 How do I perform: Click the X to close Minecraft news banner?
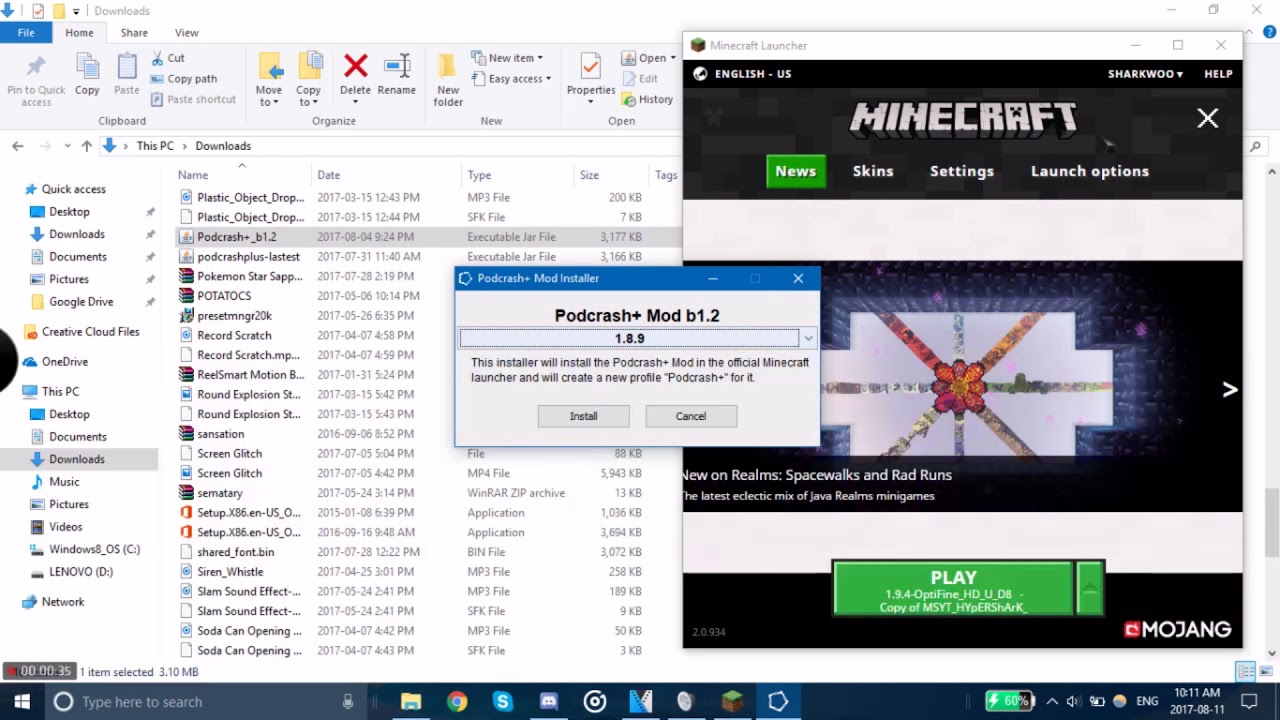click(x=1208, y=119)
